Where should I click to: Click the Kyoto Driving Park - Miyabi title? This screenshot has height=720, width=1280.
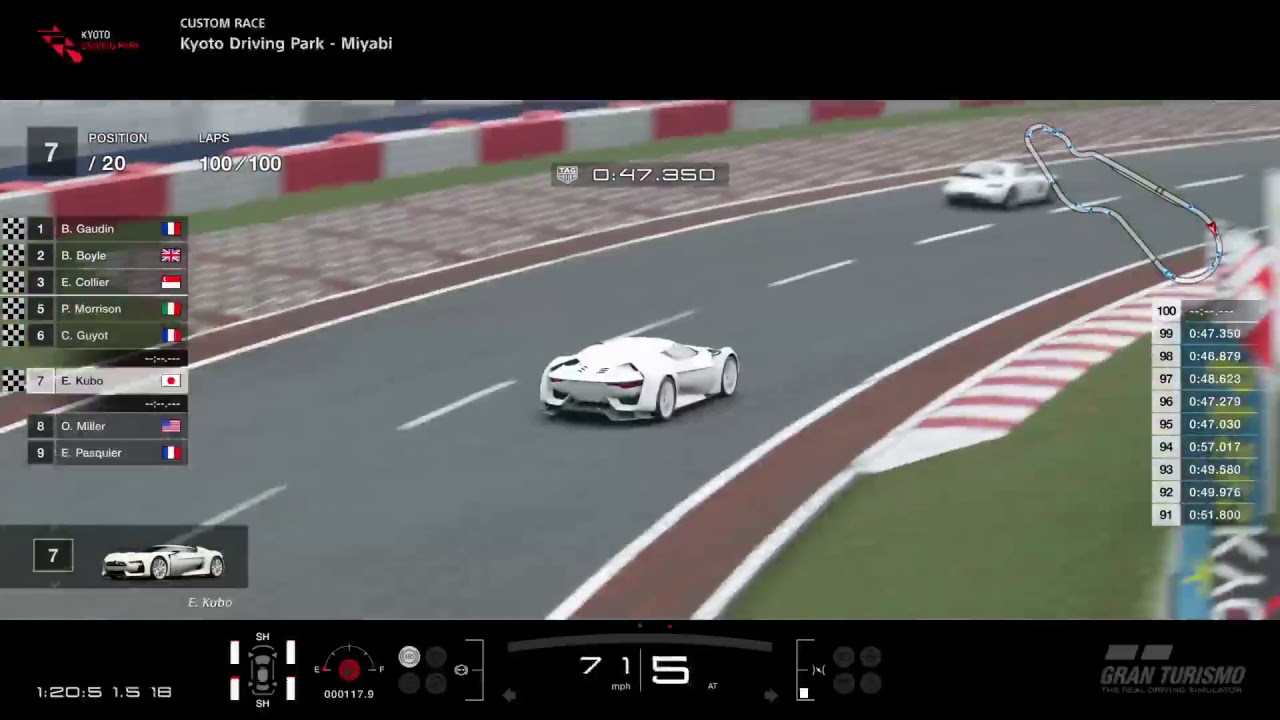click(x=286, y=44)
